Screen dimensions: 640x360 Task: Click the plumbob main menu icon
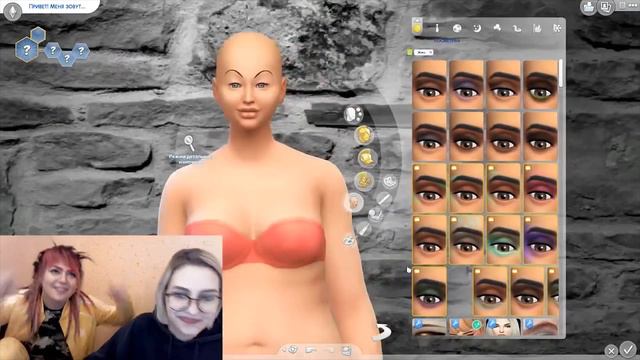click(x=13, y=11)
